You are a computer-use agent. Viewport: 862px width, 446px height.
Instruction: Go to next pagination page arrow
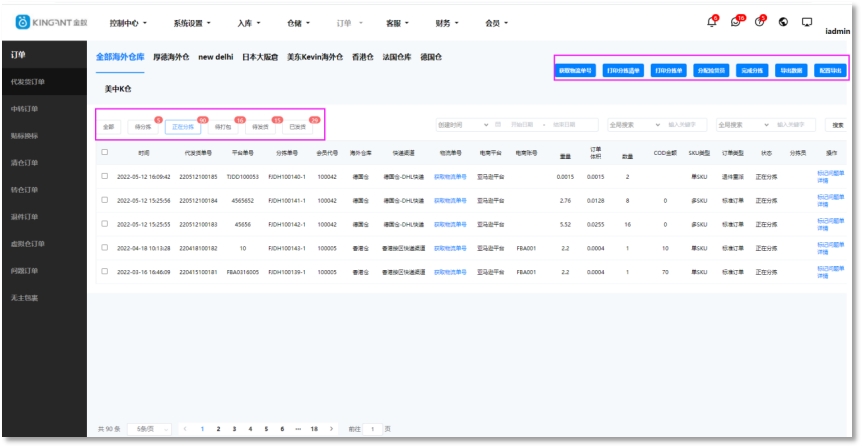(x=331, y=429)
